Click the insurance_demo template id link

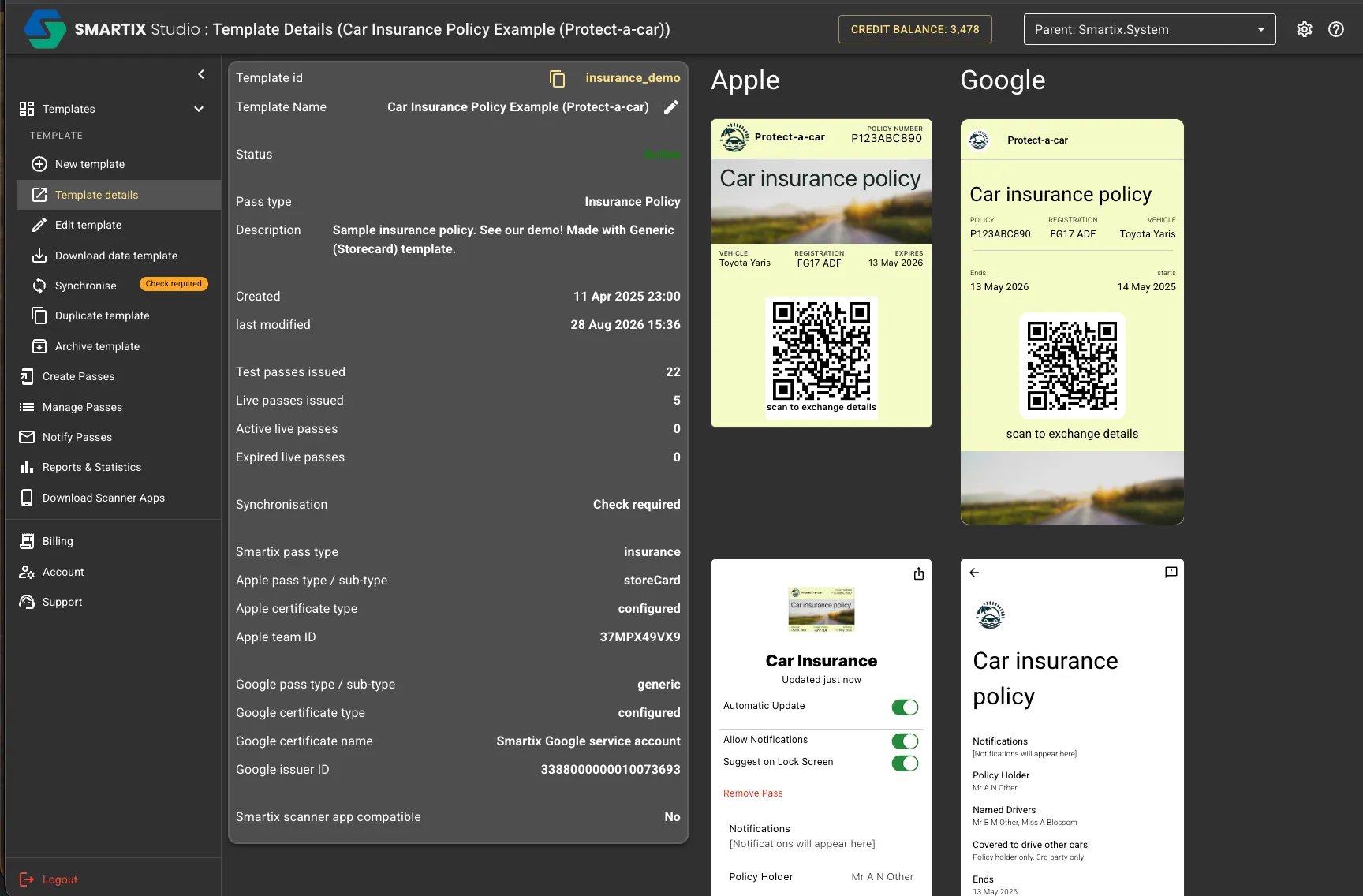pyautogui.click(x=633, y=78)
